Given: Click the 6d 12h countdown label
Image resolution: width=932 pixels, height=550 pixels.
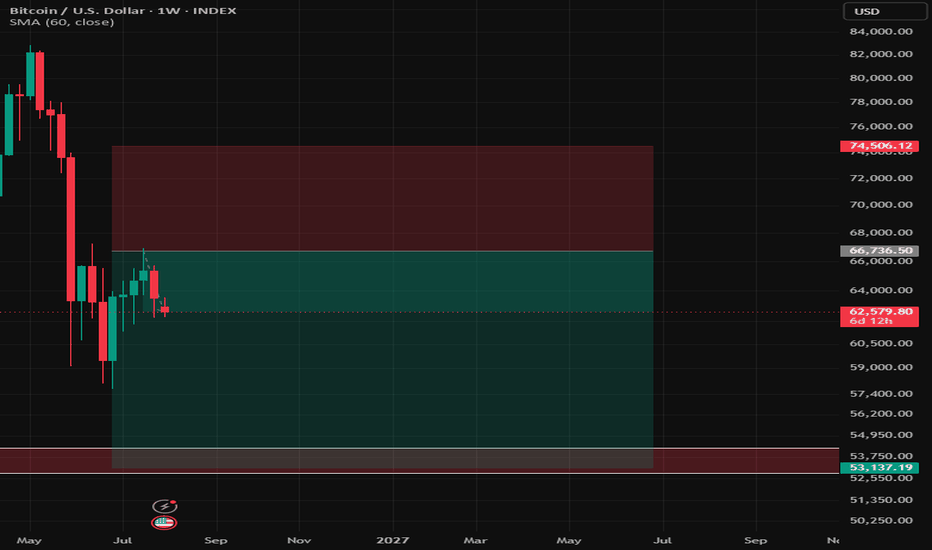Looking at the screenshot, I should [x=871, y=321].
